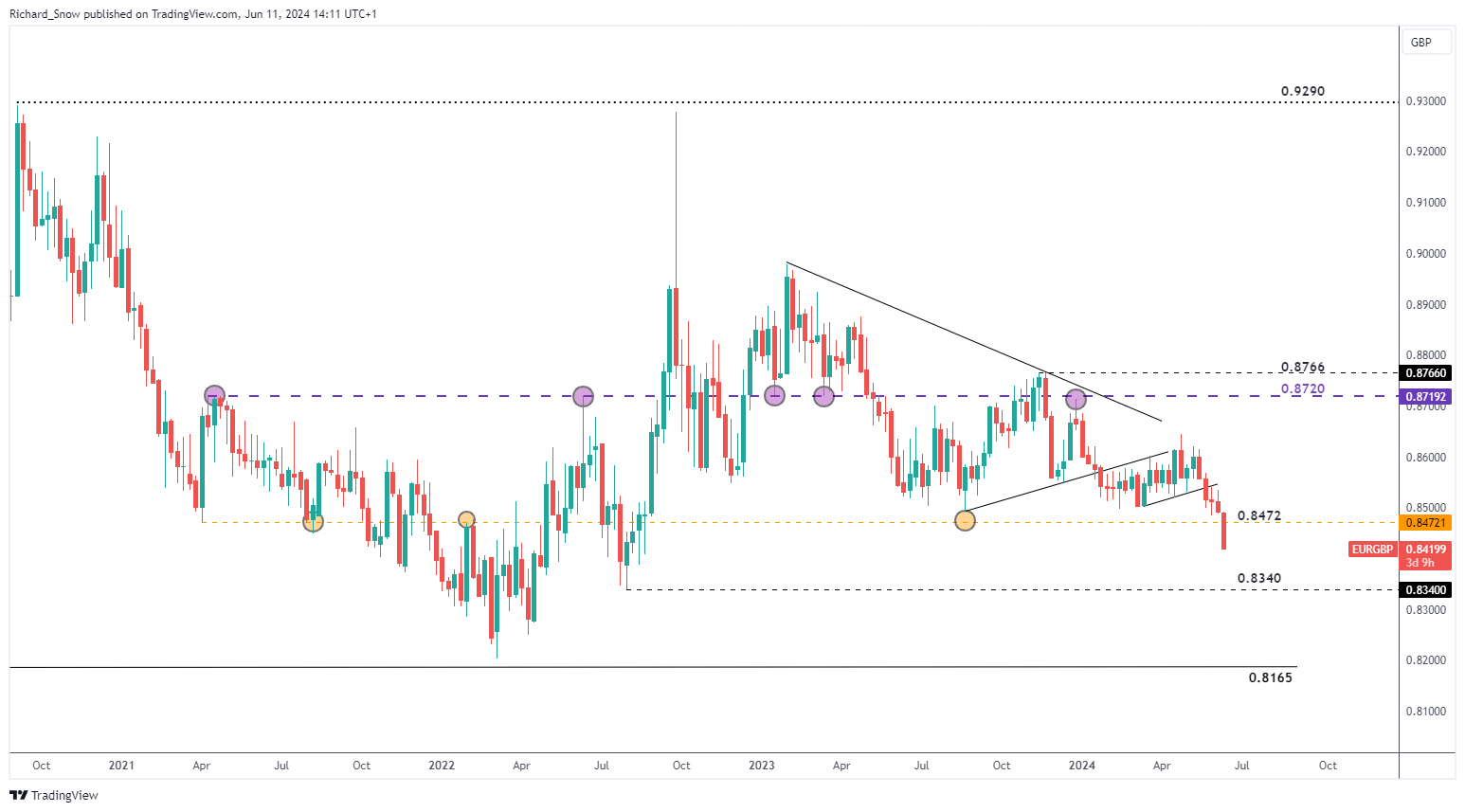Click the 2021 label on the time axis
This screenshot has height=812, width=1465.
[x=121, y=766]
